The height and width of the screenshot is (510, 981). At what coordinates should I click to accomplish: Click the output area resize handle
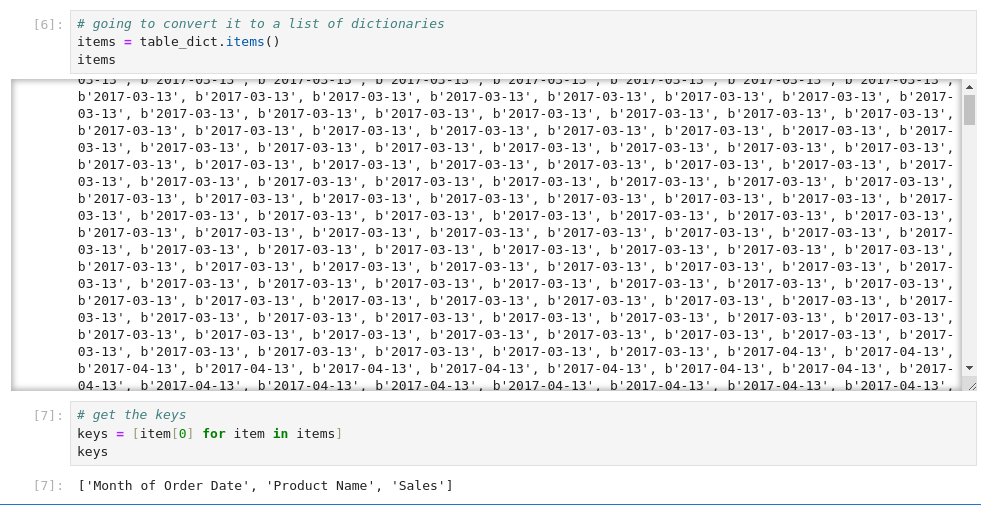click(969, 383)
